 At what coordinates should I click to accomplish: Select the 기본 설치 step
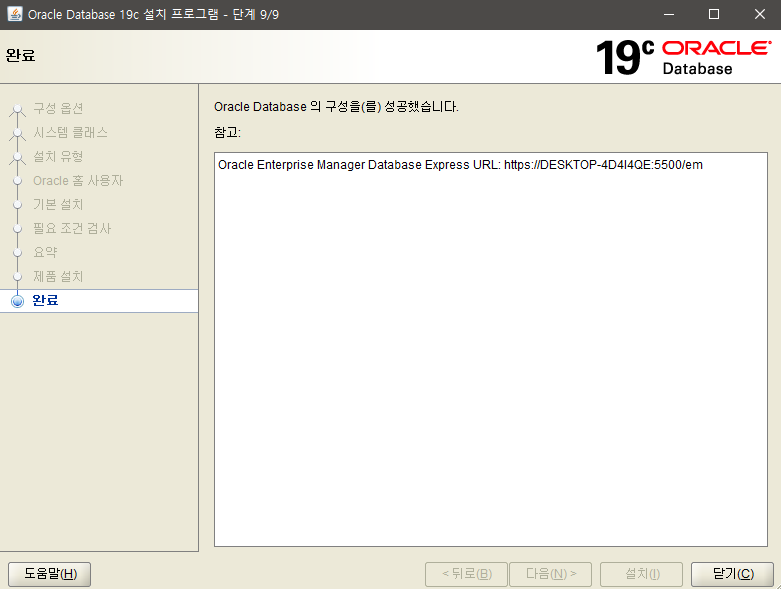tap(58, 204)
